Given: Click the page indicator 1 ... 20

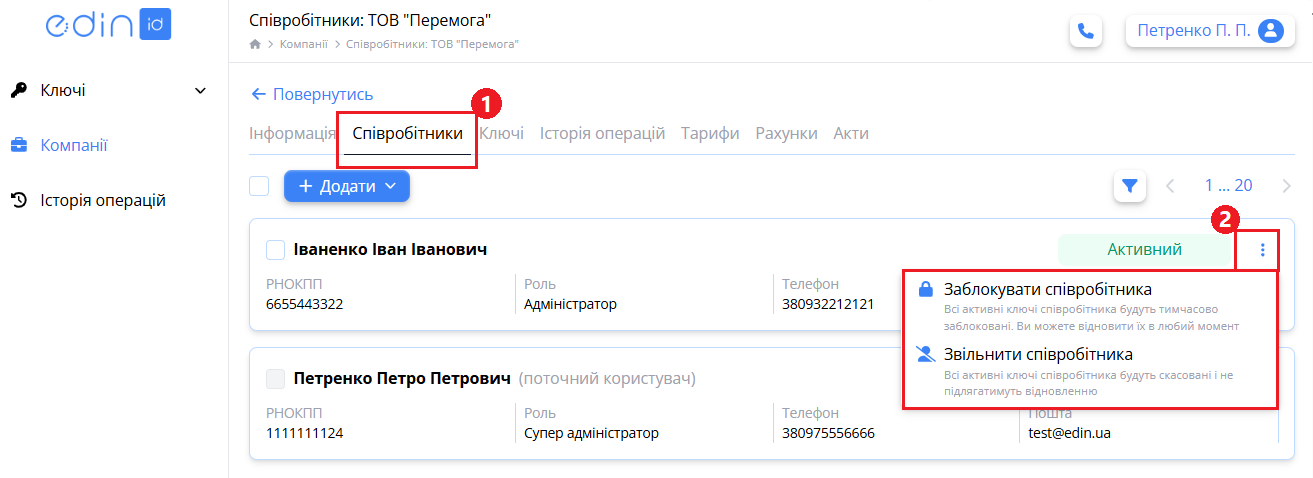Looking at the screenshot, I should [x=1228, y=186].
